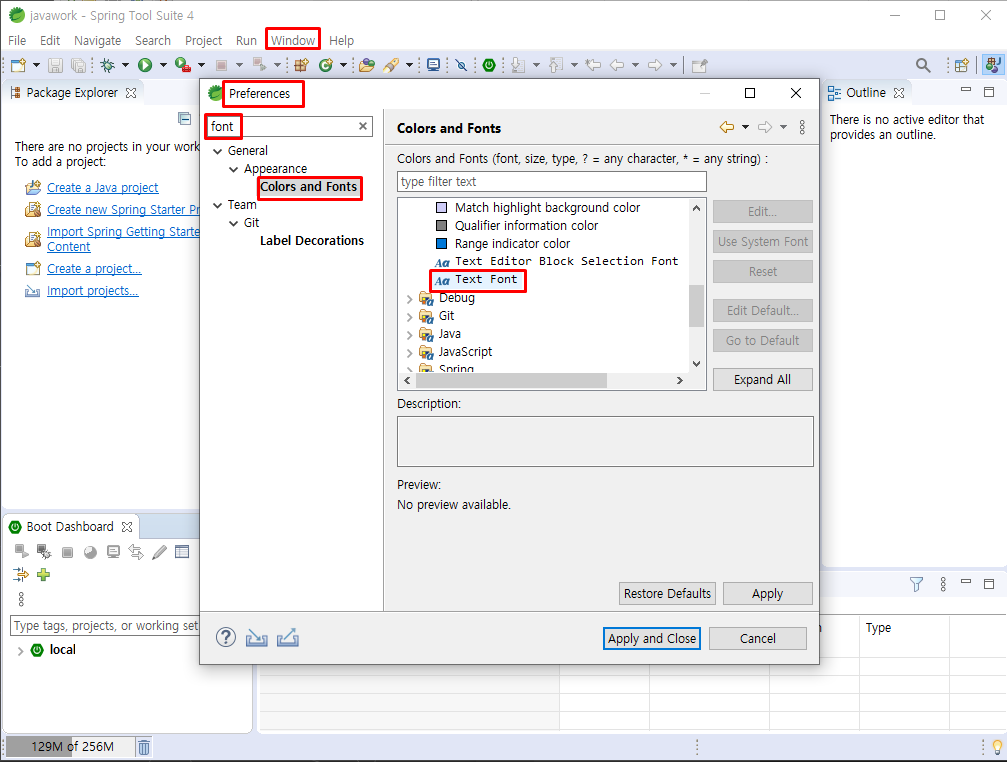Open the Edit menu

(49, 40)
